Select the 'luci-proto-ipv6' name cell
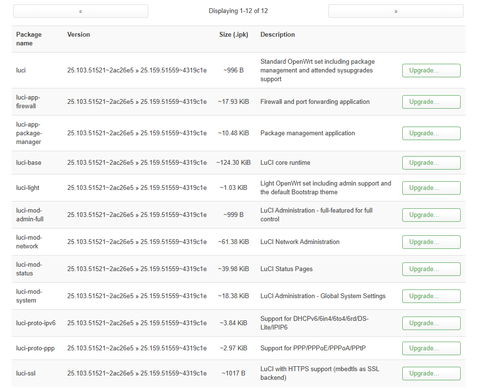This screenshot has height=389, width=480. point(36,323)
